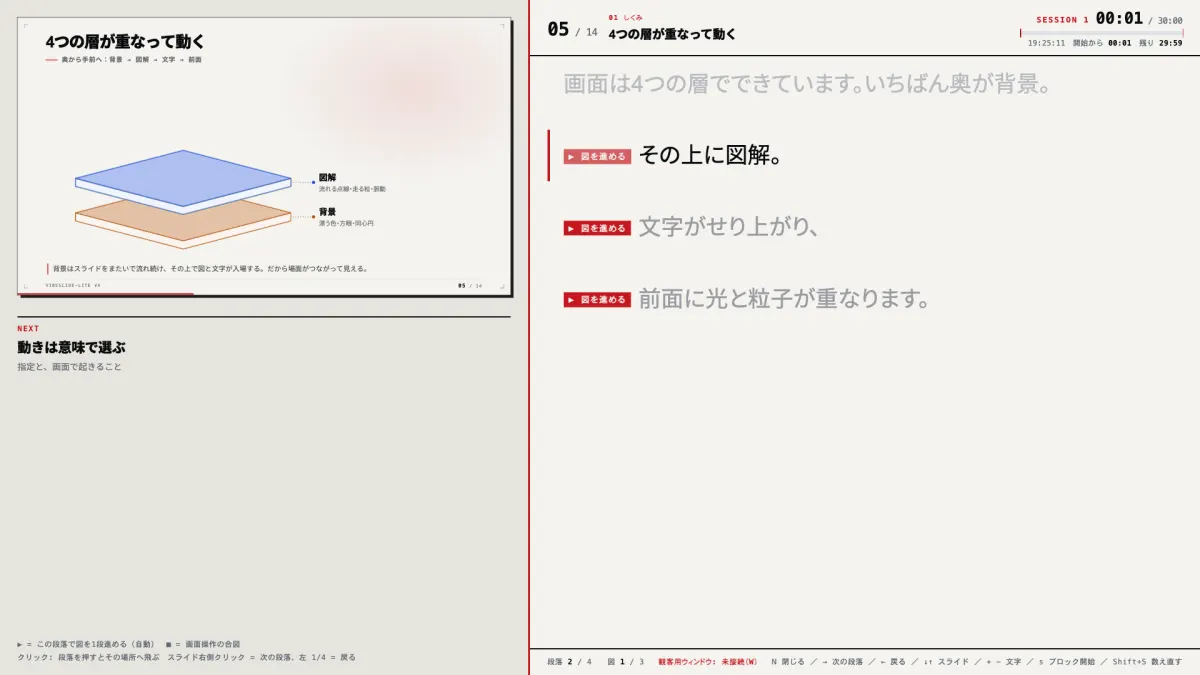
Task: Click the 背景 label in slide preview
Action: (327, 212)
